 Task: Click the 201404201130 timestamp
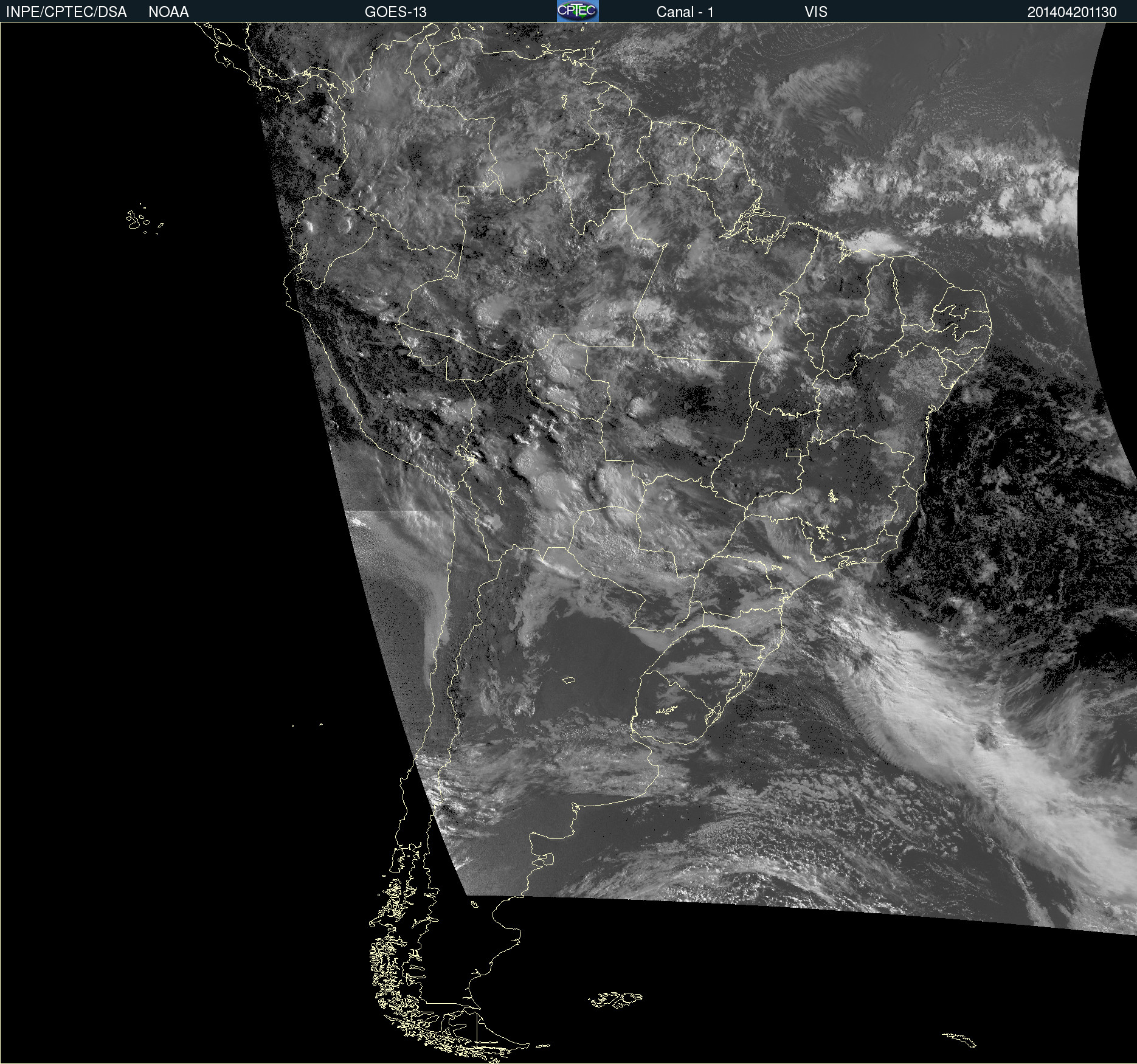(x=1072, y=12)
